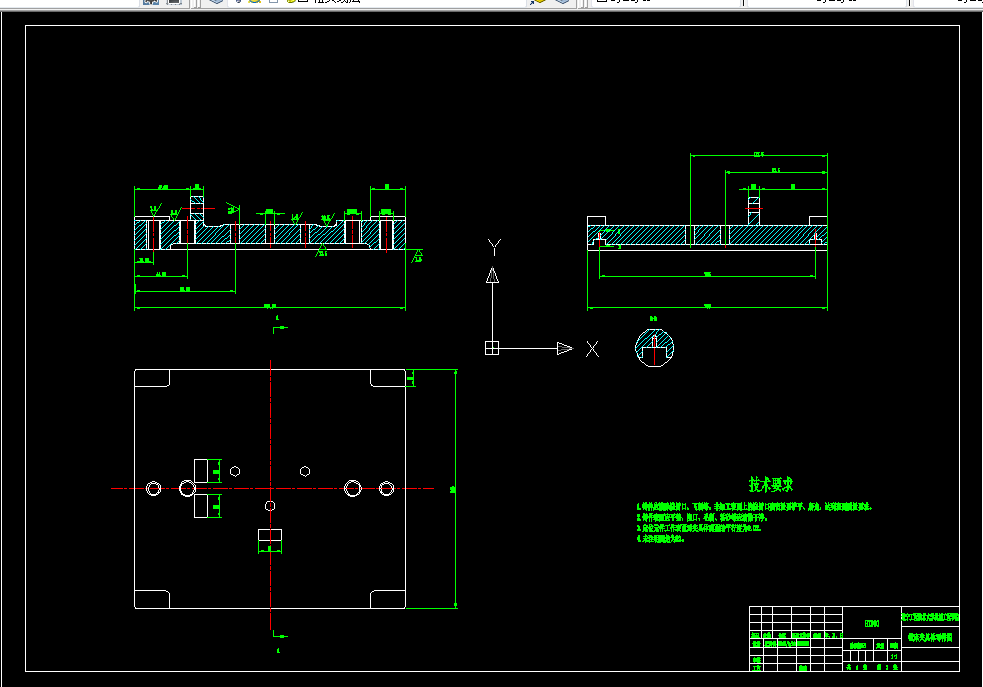983x687 pixels.
Task: Select the overall width dimension under the right section
Action: coord(707,307)
